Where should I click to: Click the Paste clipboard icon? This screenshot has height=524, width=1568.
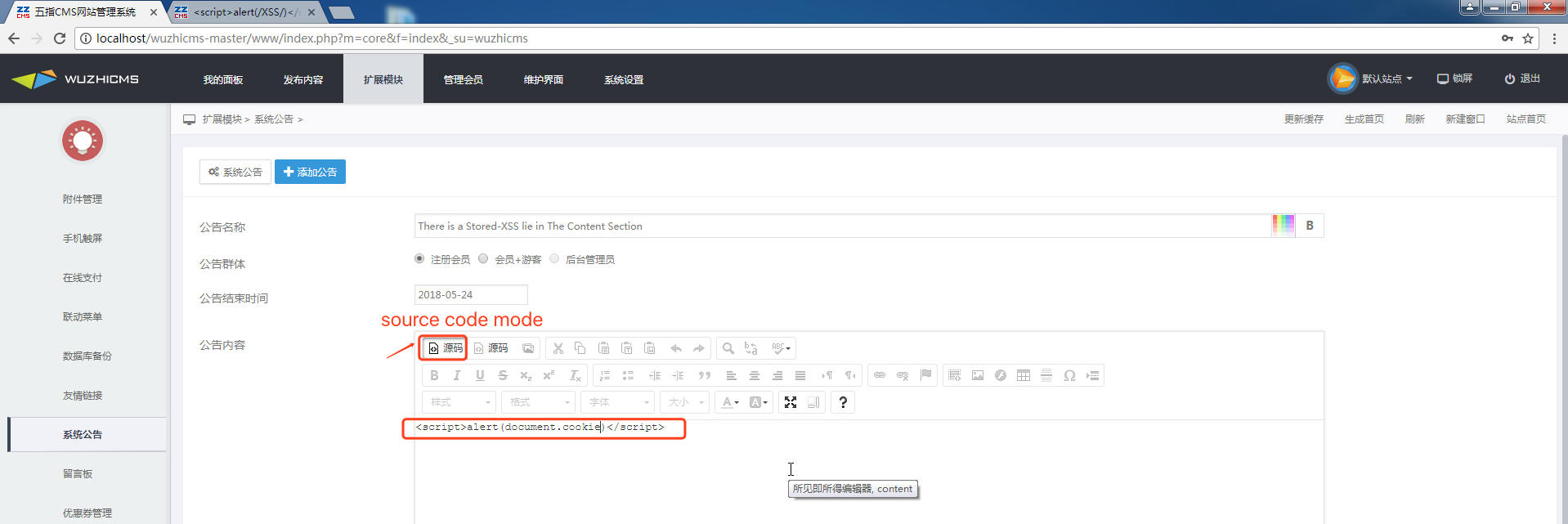(603, 348)
